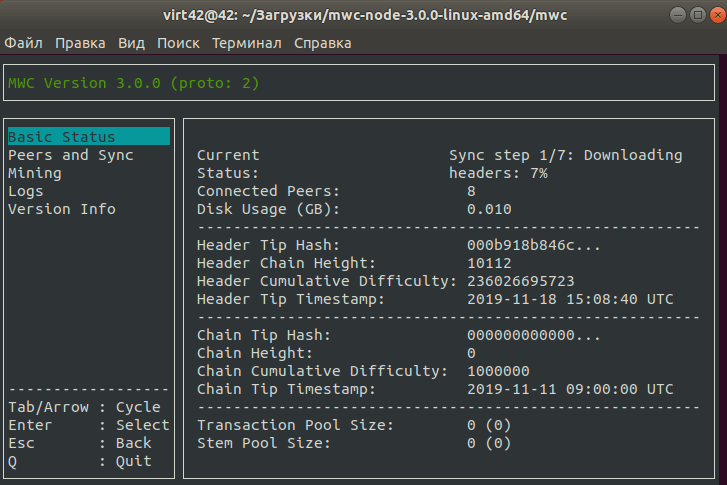Click the sync status 'Downloading headers: 7%' text
The width and height of the screenshot is (727, 485).
pos(565,164)
